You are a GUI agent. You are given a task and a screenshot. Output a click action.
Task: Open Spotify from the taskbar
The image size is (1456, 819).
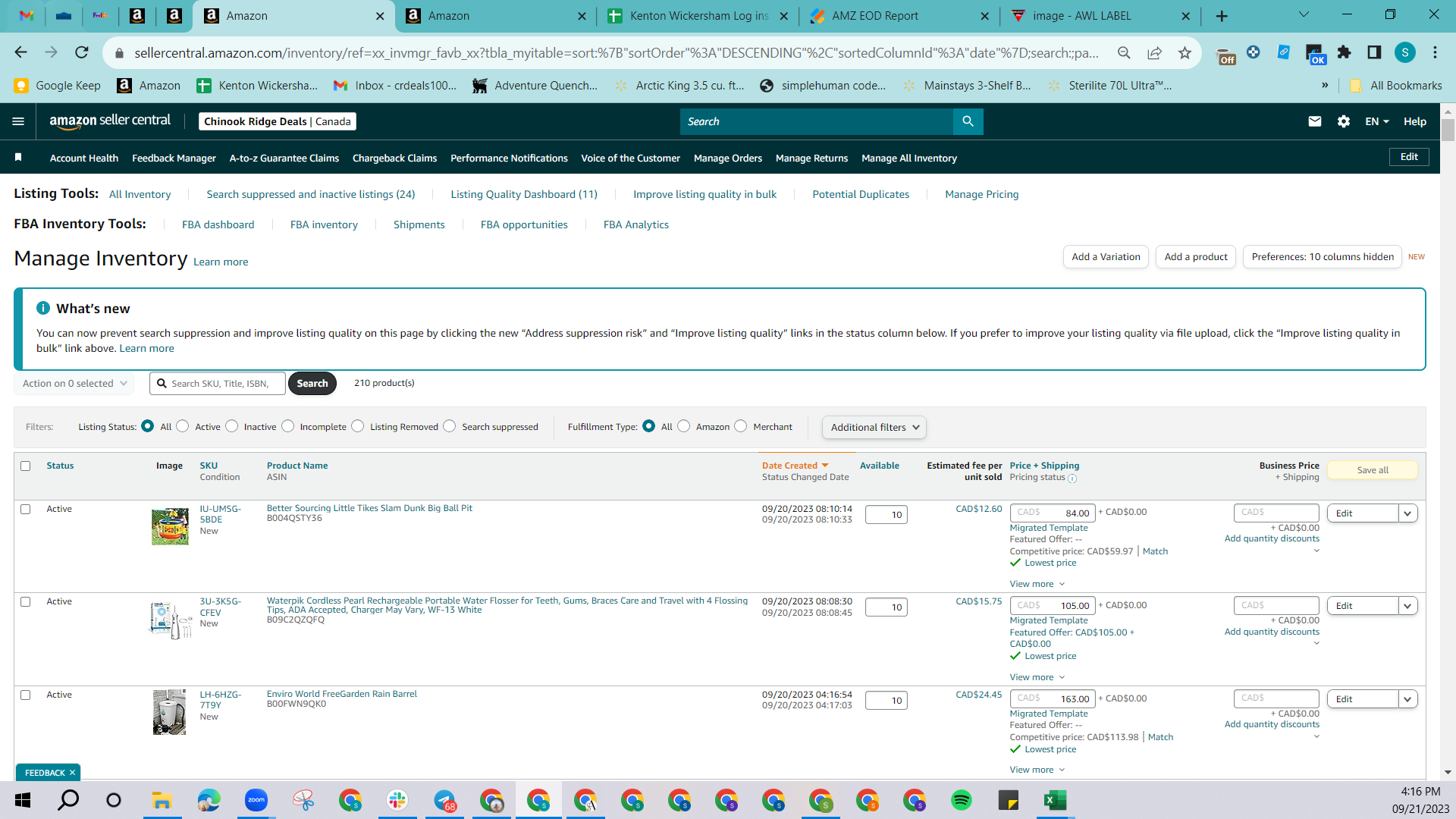point(962,800)
